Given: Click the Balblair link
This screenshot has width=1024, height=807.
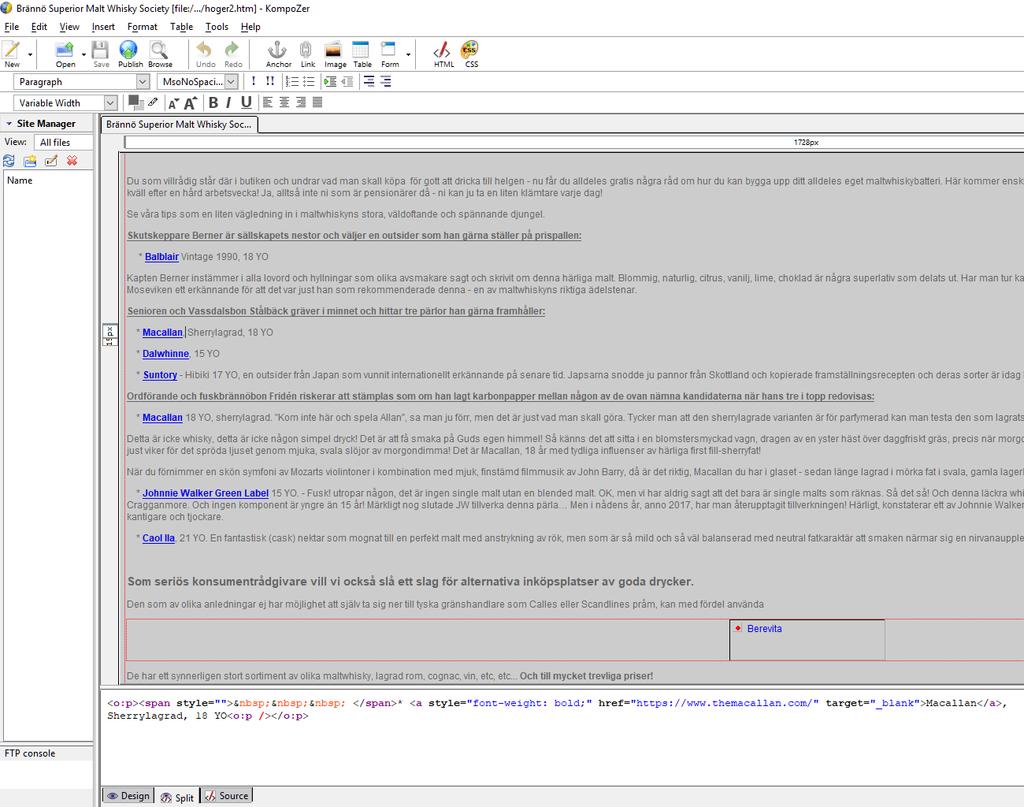Looking at the screenshot, I should pos(161,257).
